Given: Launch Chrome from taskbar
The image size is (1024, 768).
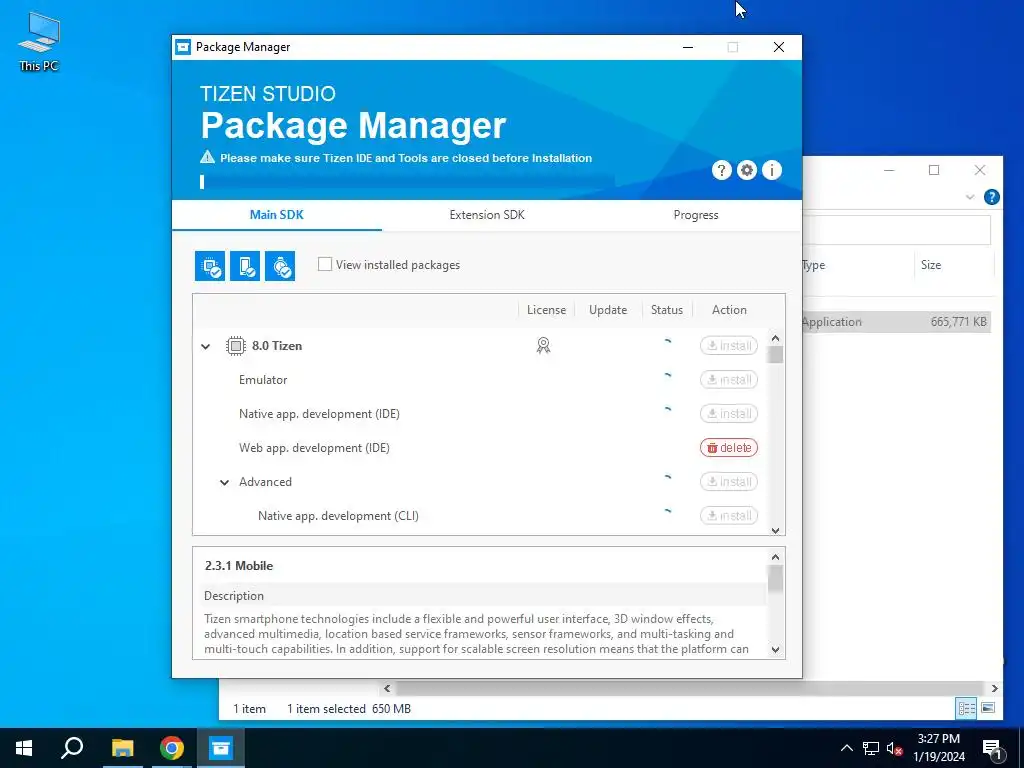Looking at the screenshot, I should coord(172,748).
